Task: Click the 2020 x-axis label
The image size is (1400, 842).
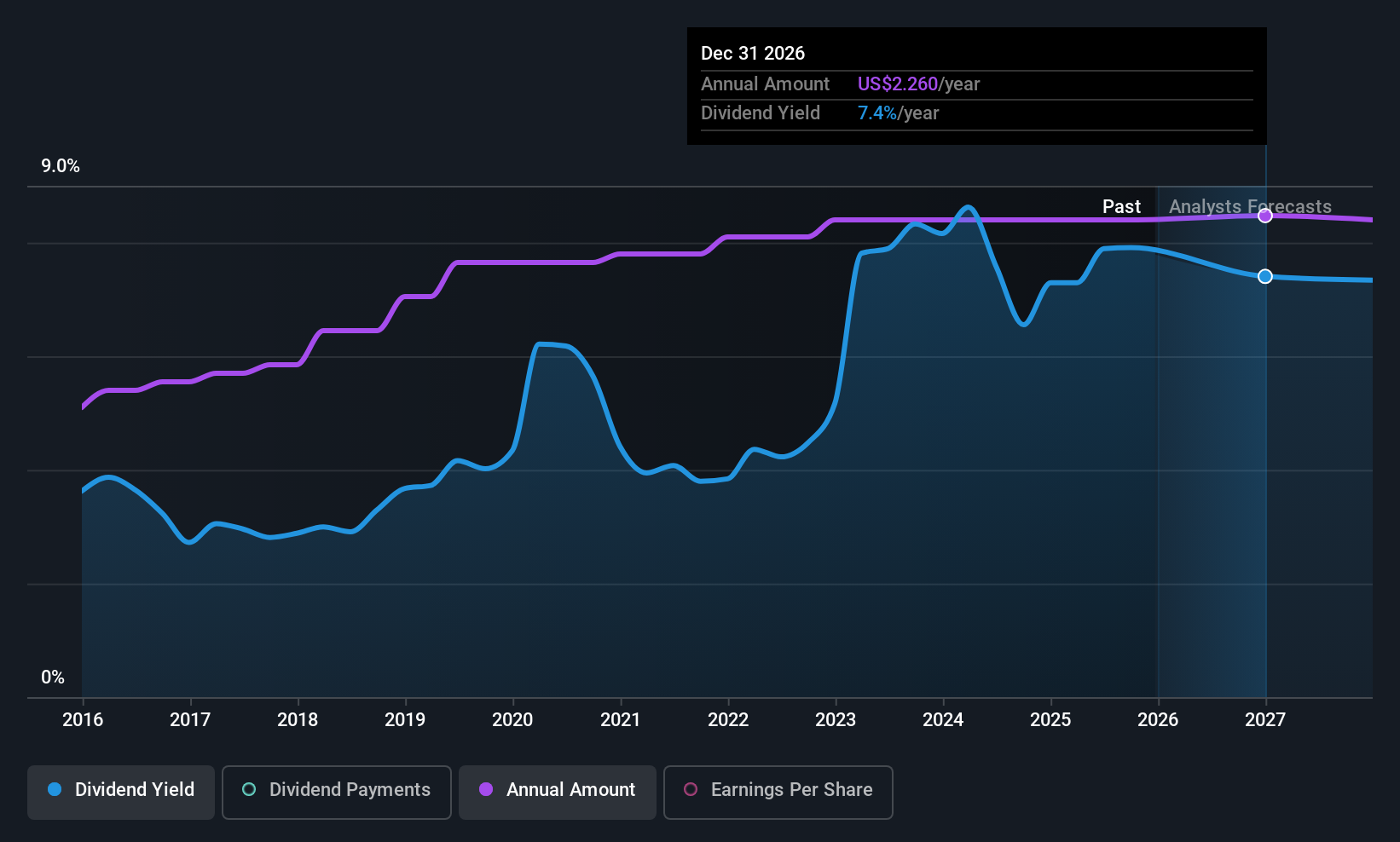Action: 512,719
